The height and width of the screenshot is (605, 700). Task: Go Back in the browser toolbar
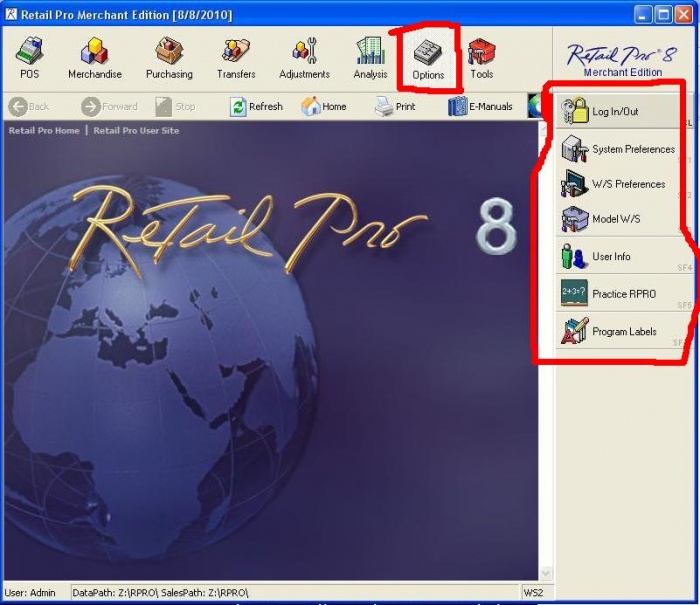pyautogui.click(x=29, y=107)
